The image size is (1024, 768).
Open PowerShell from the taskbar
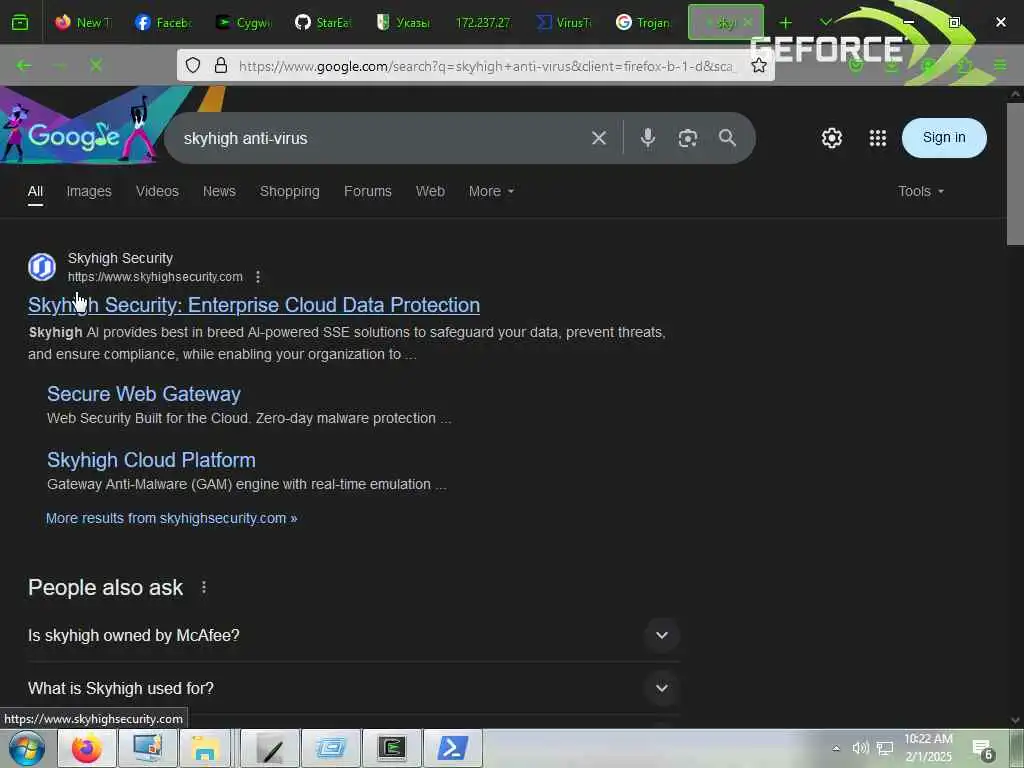tap(453, 748)
